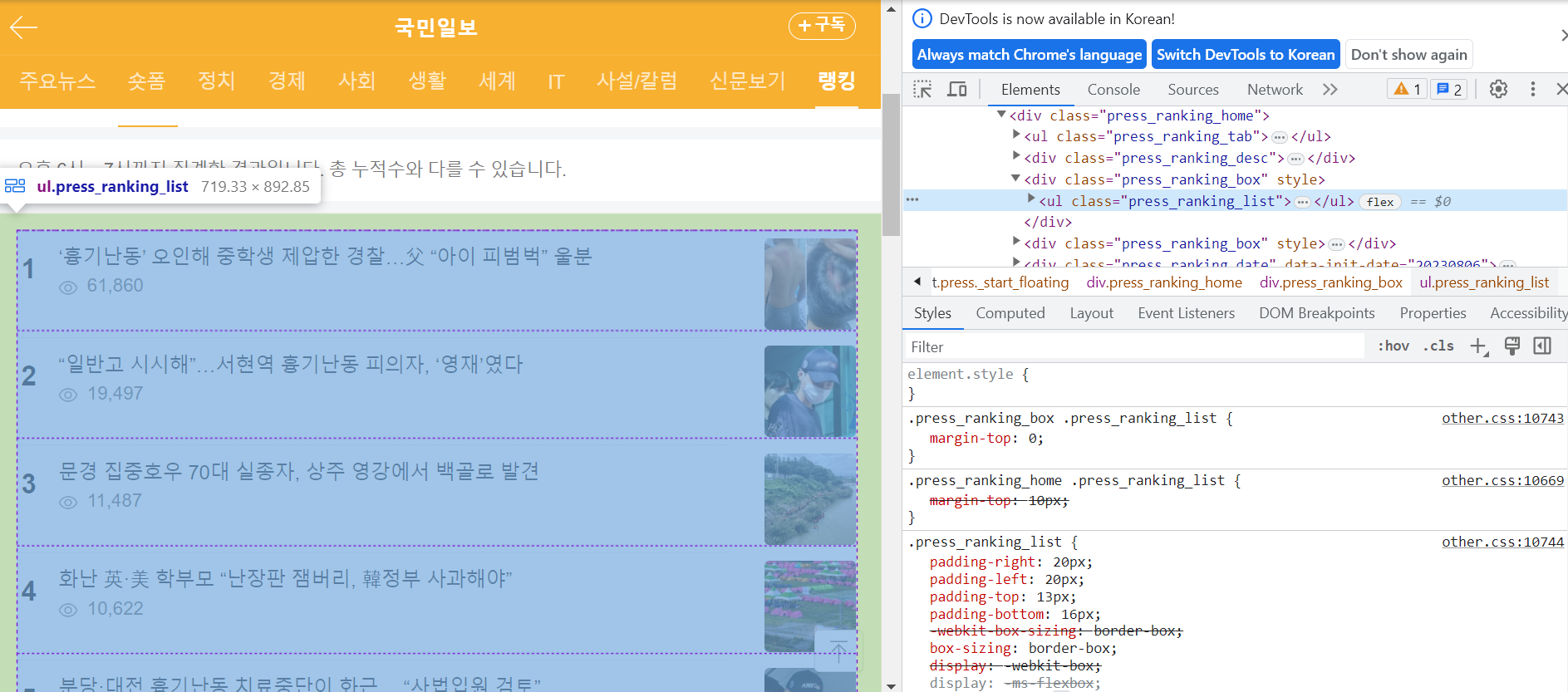Screen dimensions: 1568x692
Task: Toggle :hov element state panel
Action: [1394, 346]
